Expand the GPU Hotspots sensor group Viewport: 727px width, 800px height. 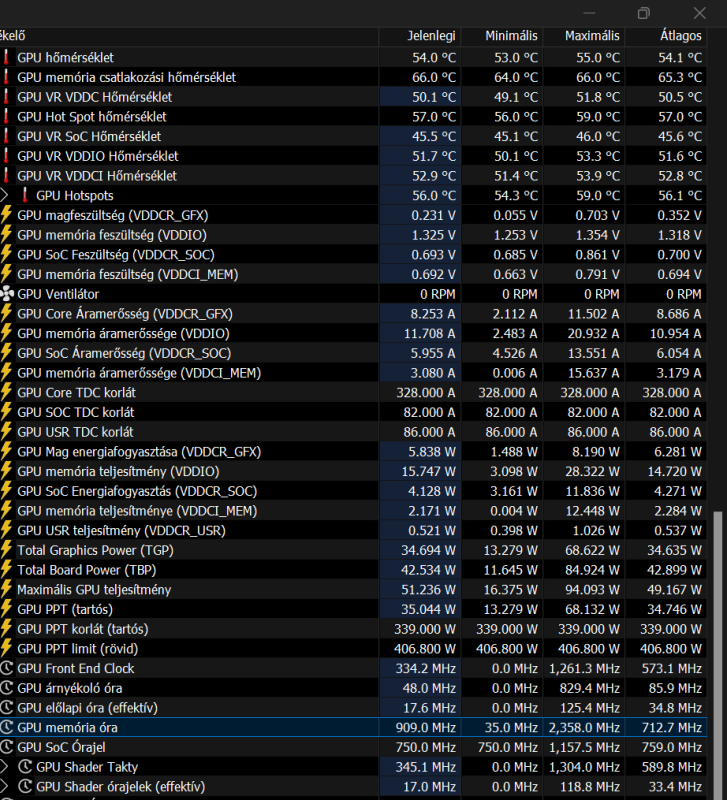click(x=4, y=195)
